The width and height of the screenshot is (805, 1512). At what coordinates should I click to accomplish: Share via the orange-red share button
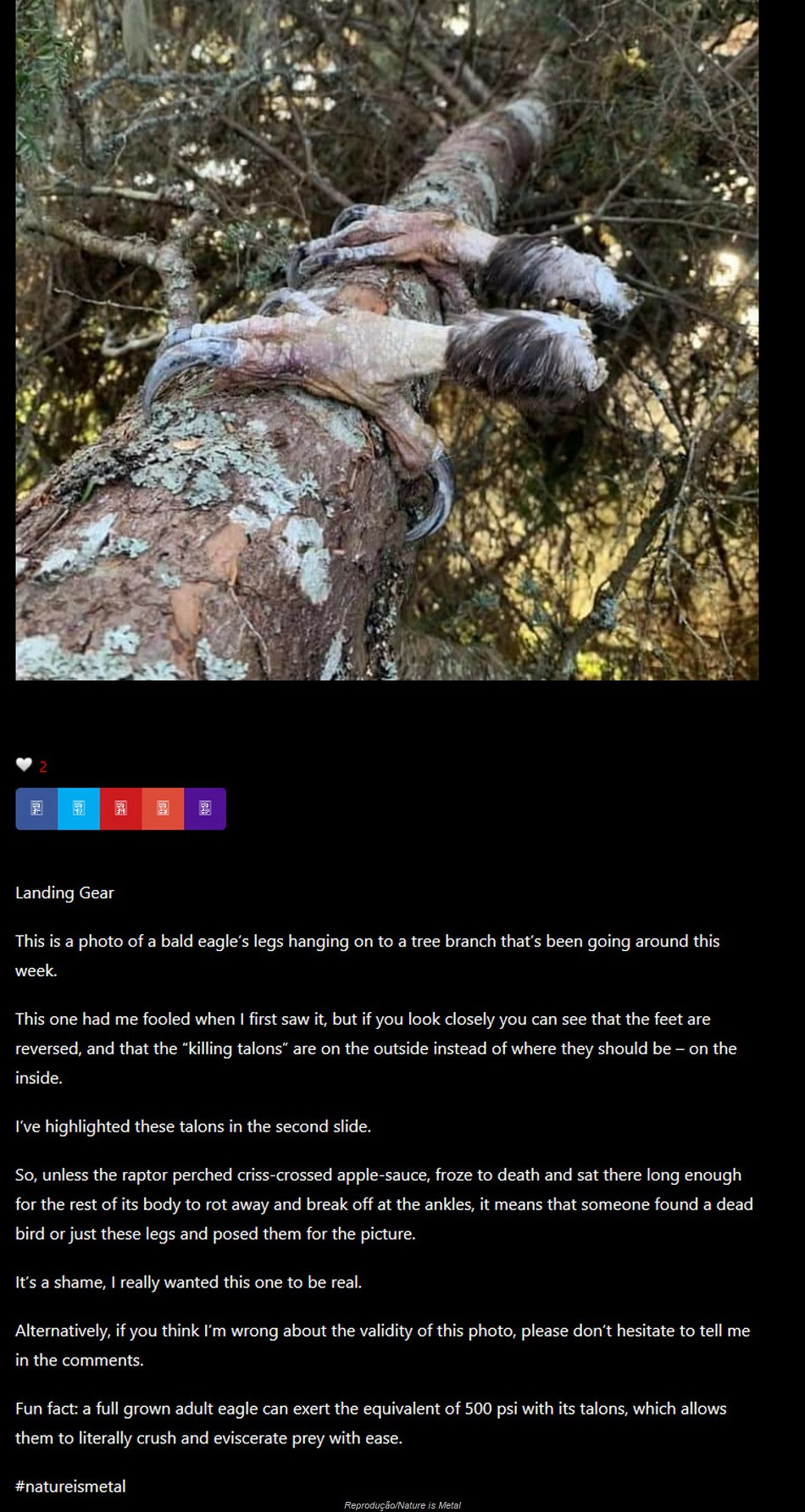pos(163,809)
